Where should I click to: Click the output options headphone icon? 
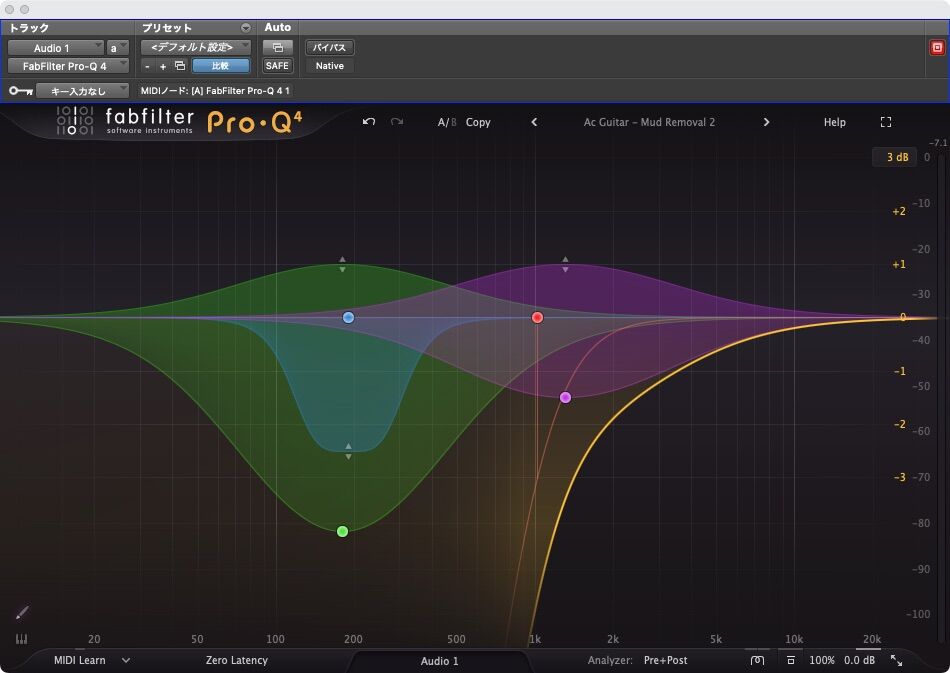[x=757, y=660]
